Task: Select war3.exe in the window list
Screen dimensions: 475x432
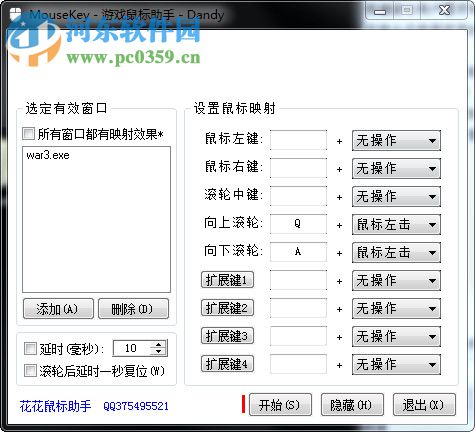Action: tap(48, 155)
